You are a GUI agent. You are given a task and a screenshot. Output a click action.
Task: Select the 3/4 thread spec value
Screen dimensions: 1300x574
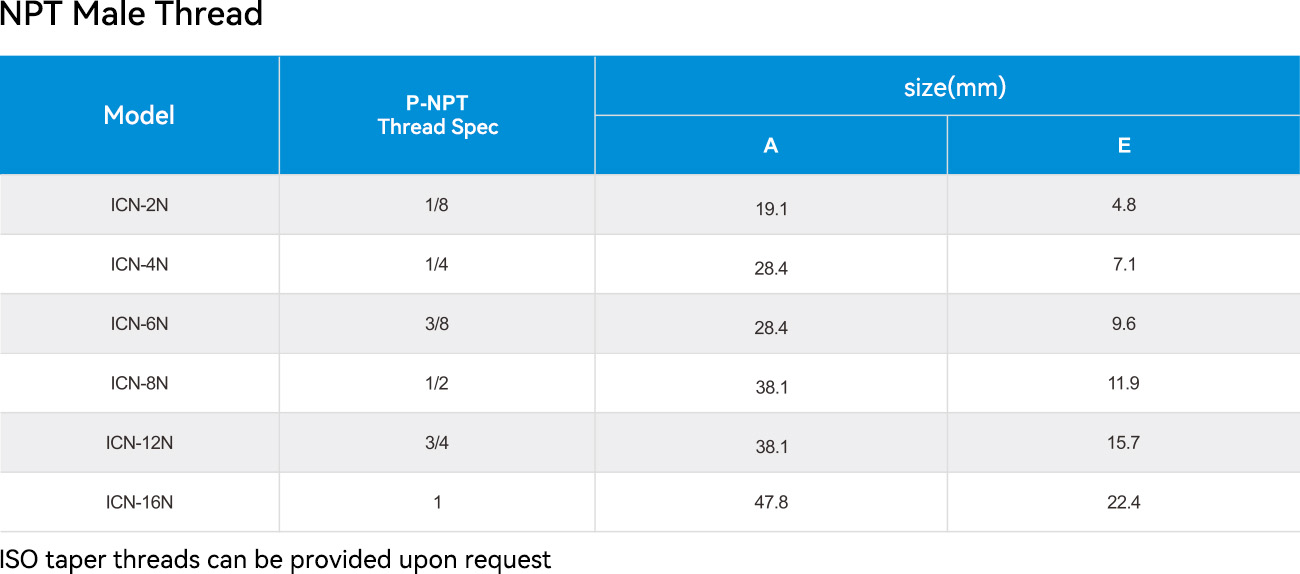[437, 442]
